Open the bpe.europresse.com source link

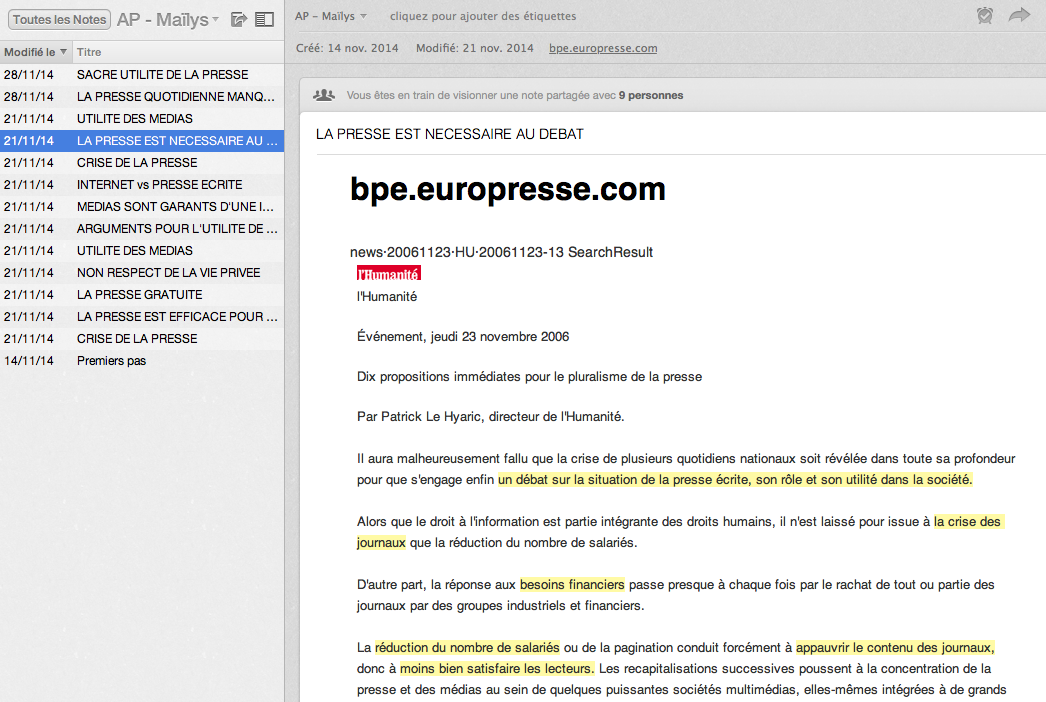tap(603, 48)
